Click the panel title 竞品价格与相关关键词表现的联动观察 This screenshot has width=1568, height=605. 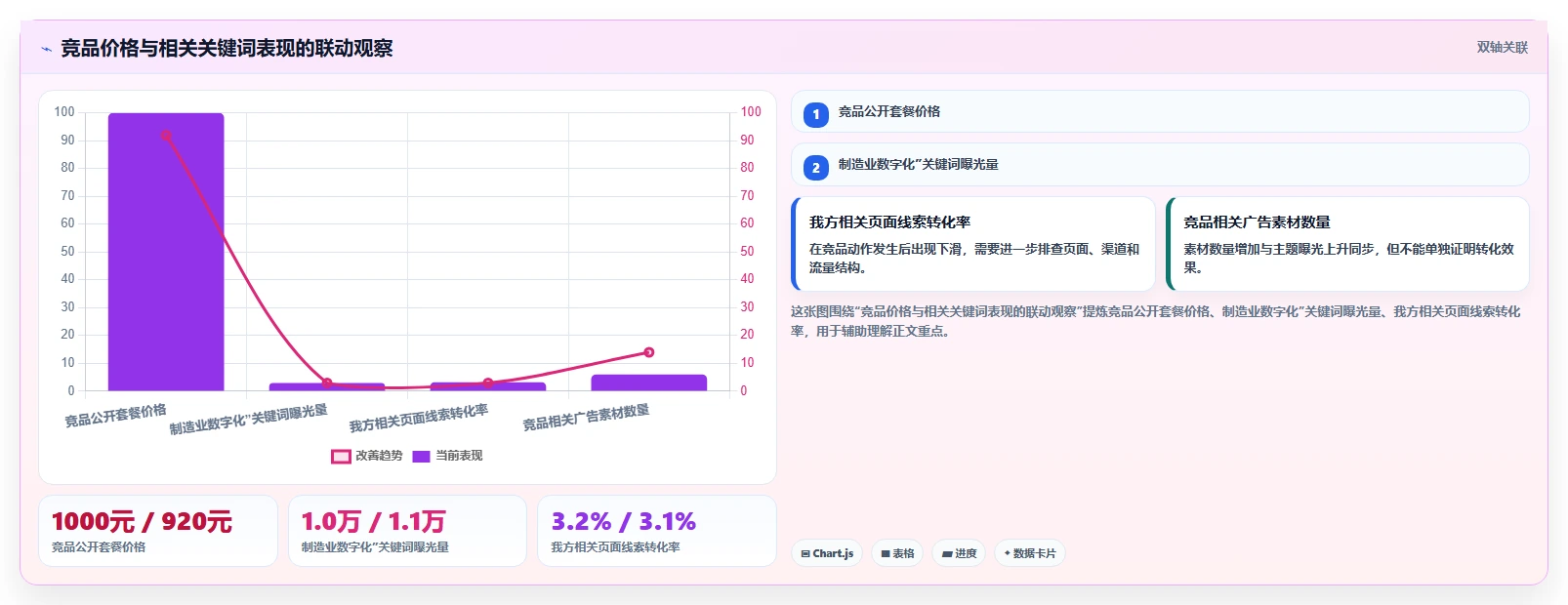click(x=227, y=48)
